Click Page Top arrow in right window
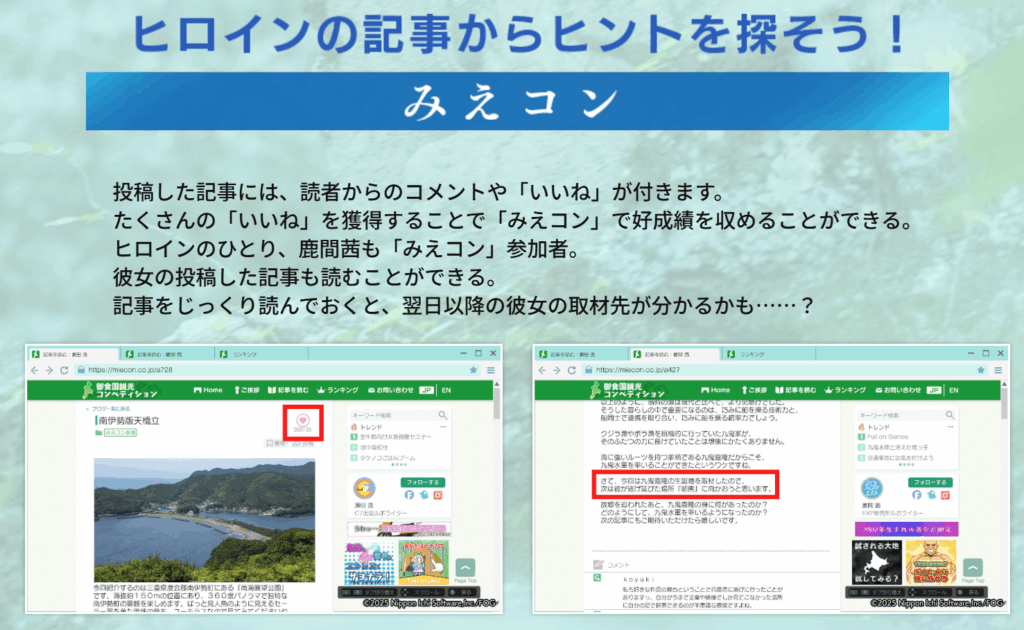The height and width of the screenshot is (630, 1024). [972, 568]
